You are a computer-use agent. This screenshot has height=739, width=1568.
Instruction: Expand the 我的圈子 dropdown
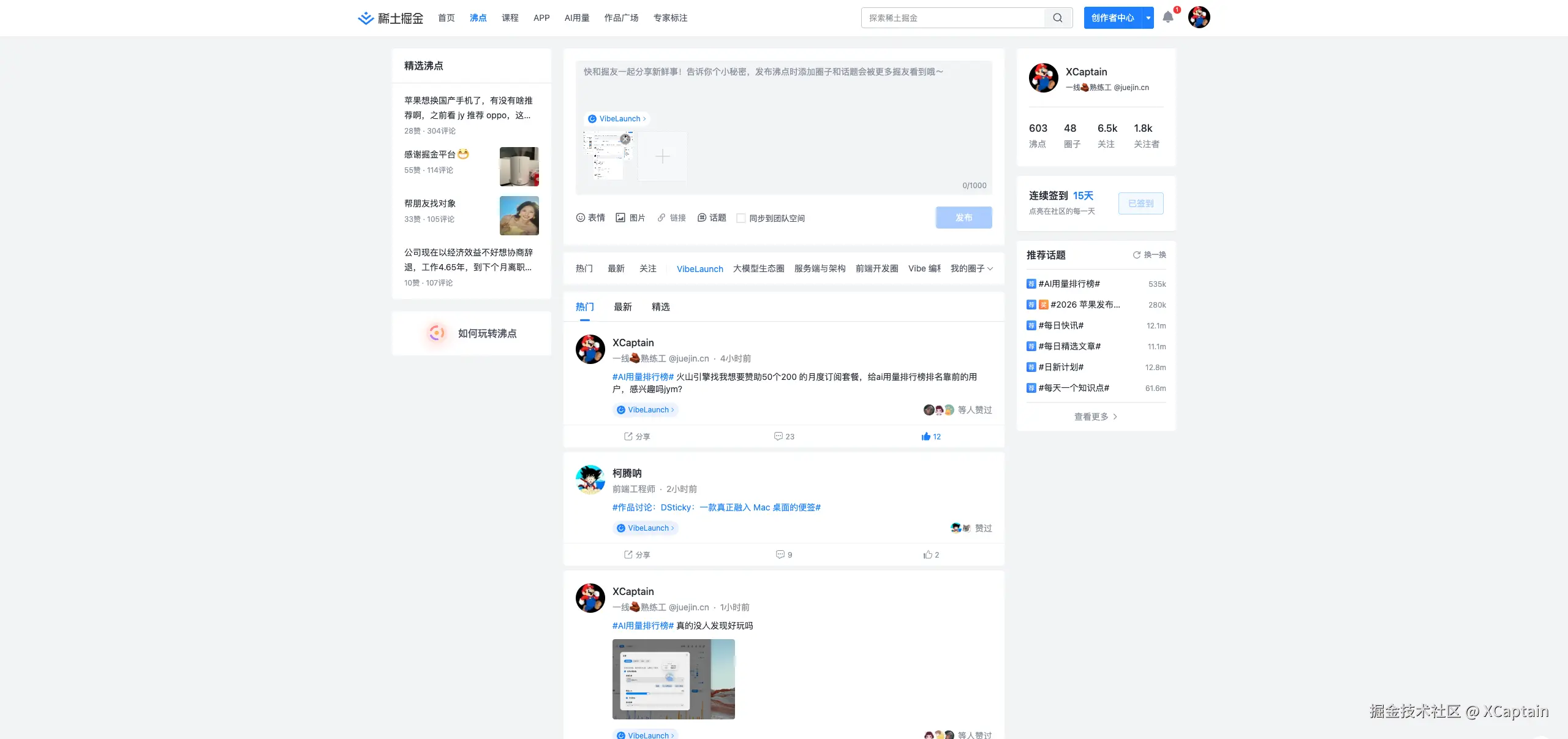pyautogui.click(x=972, y=268)
